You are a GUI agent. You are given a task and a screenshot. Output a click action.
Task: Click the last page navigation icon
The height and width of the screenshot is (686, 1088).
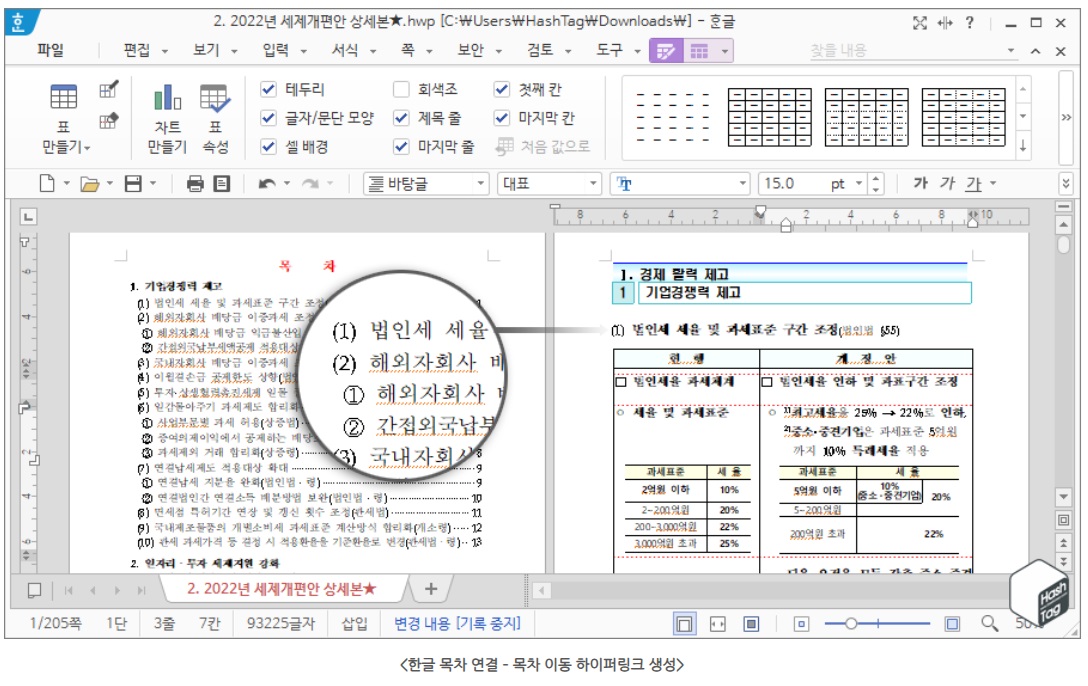tap(142, 590)
